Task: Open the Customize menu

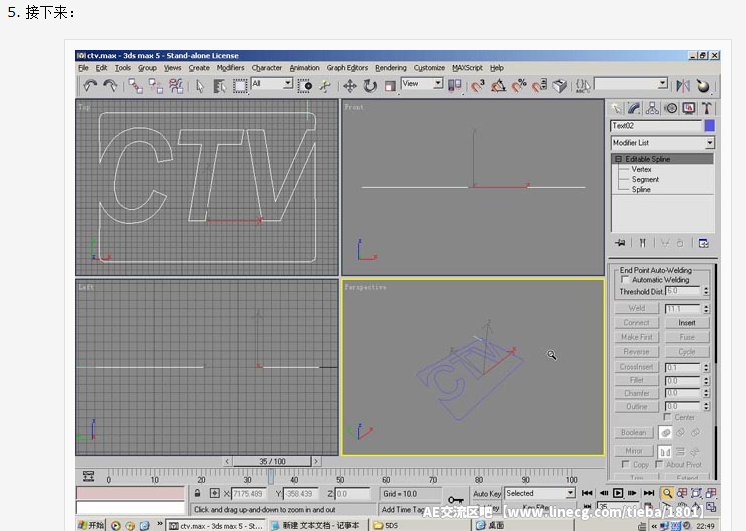Action: coord(429,68)
